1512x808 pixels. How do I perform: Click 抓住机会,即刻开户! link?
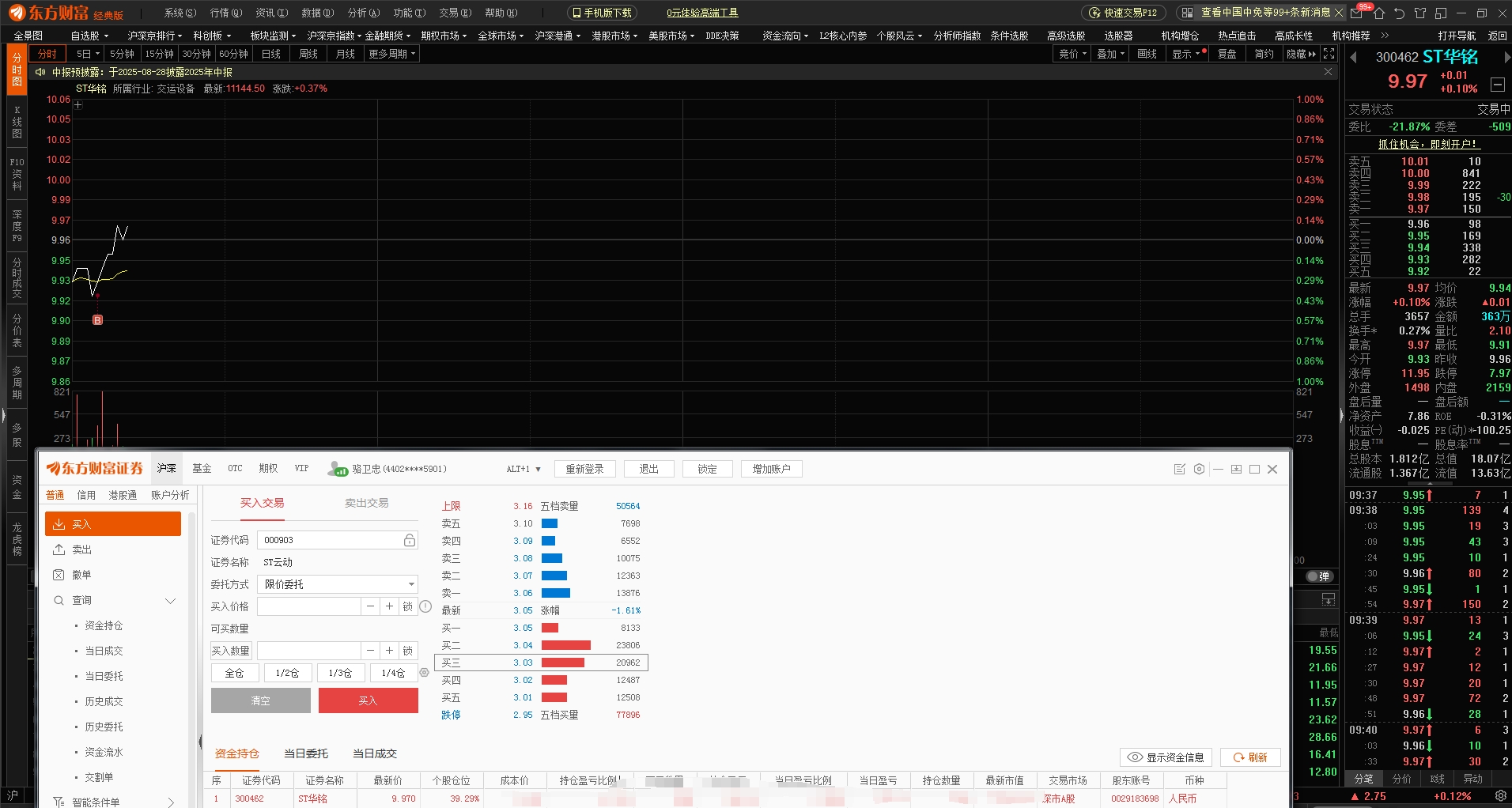click(x=1427, y=144)
